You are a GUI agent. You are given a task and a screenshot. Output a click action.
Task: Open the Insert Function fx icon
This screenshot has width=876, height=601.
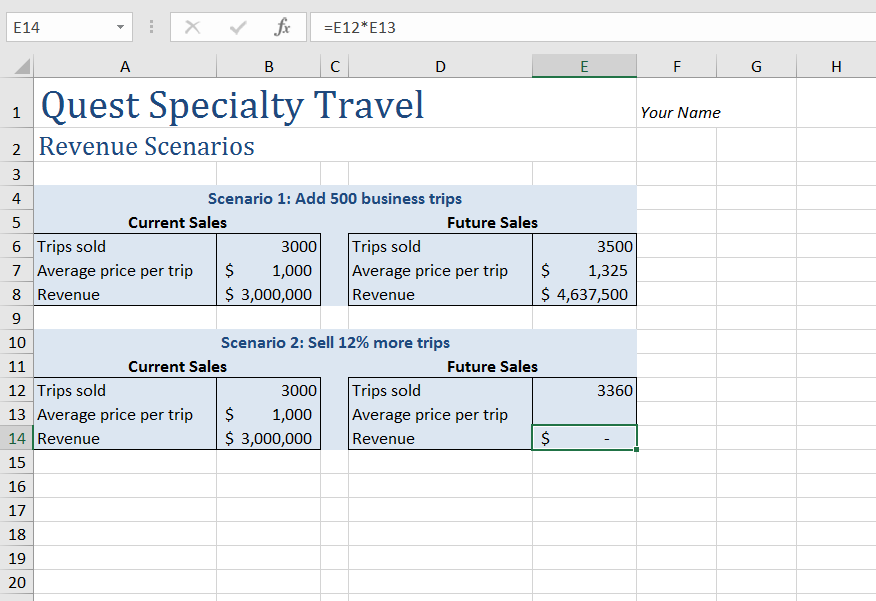pyautogui.click(x=283, y=27)
